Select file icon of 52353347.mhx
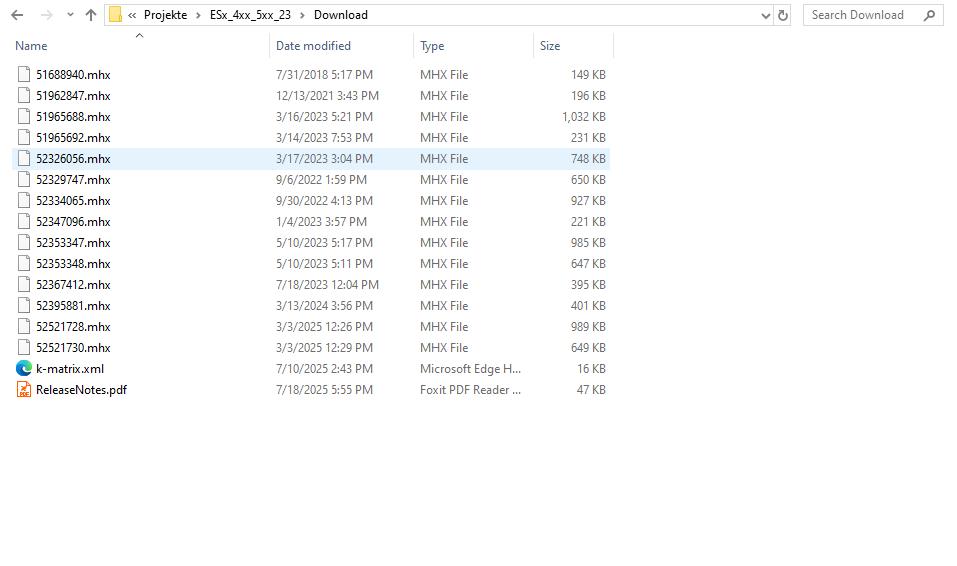The image size is (957, 566). pyautogui.click(x=24, y=242)
